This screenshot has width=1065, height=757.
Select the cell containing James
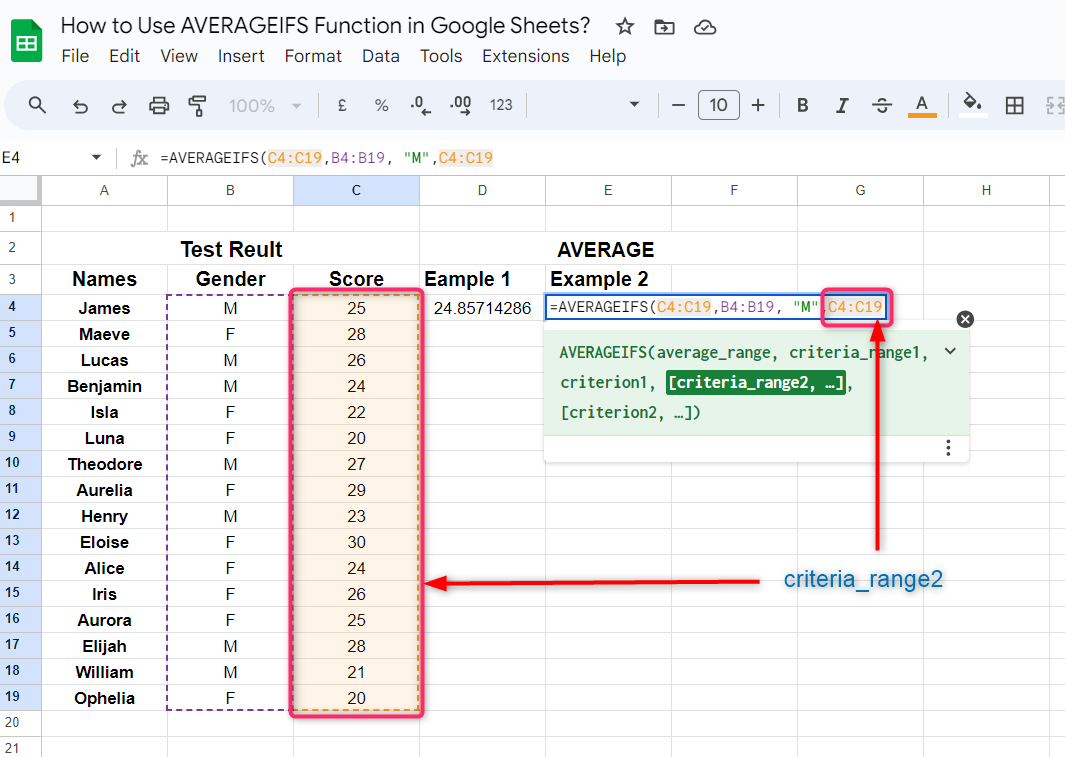click(104, 308)
